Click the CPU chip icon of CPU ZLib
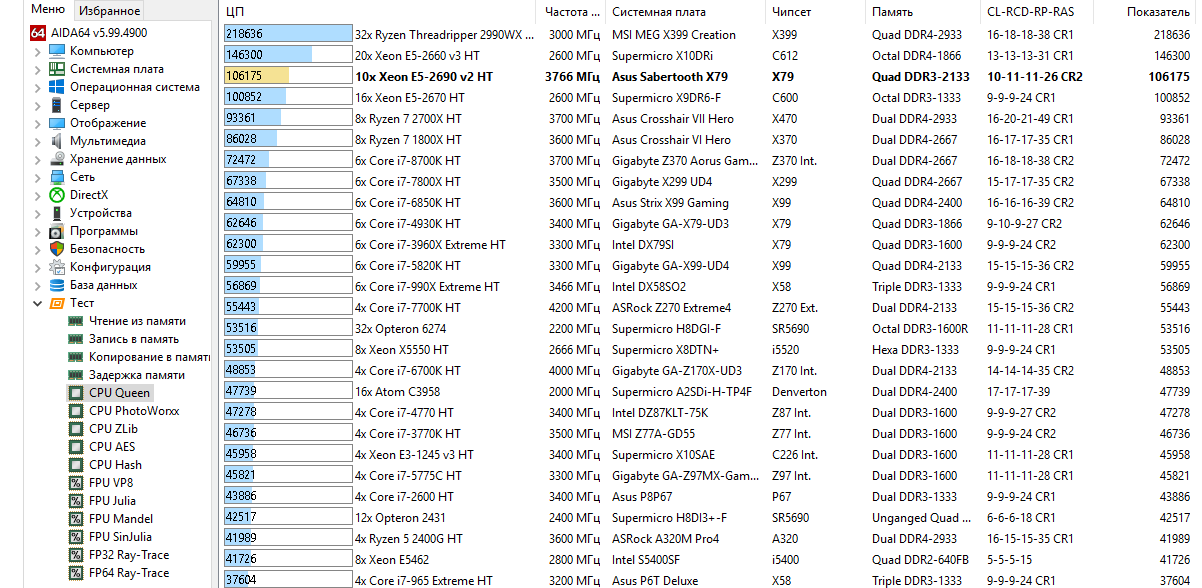This screenshot has height=588, width=1202. click(x=75, y=429)
